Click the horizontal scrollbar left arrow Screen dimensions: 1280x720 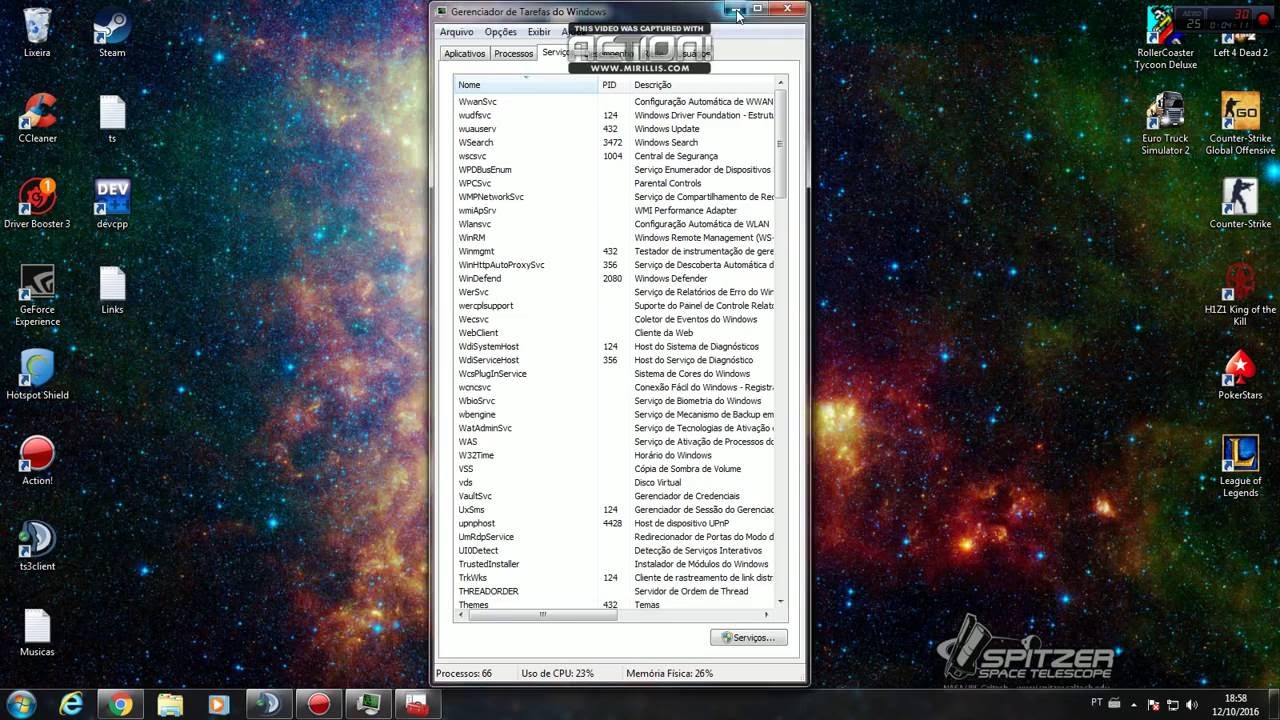pos(461,614)
